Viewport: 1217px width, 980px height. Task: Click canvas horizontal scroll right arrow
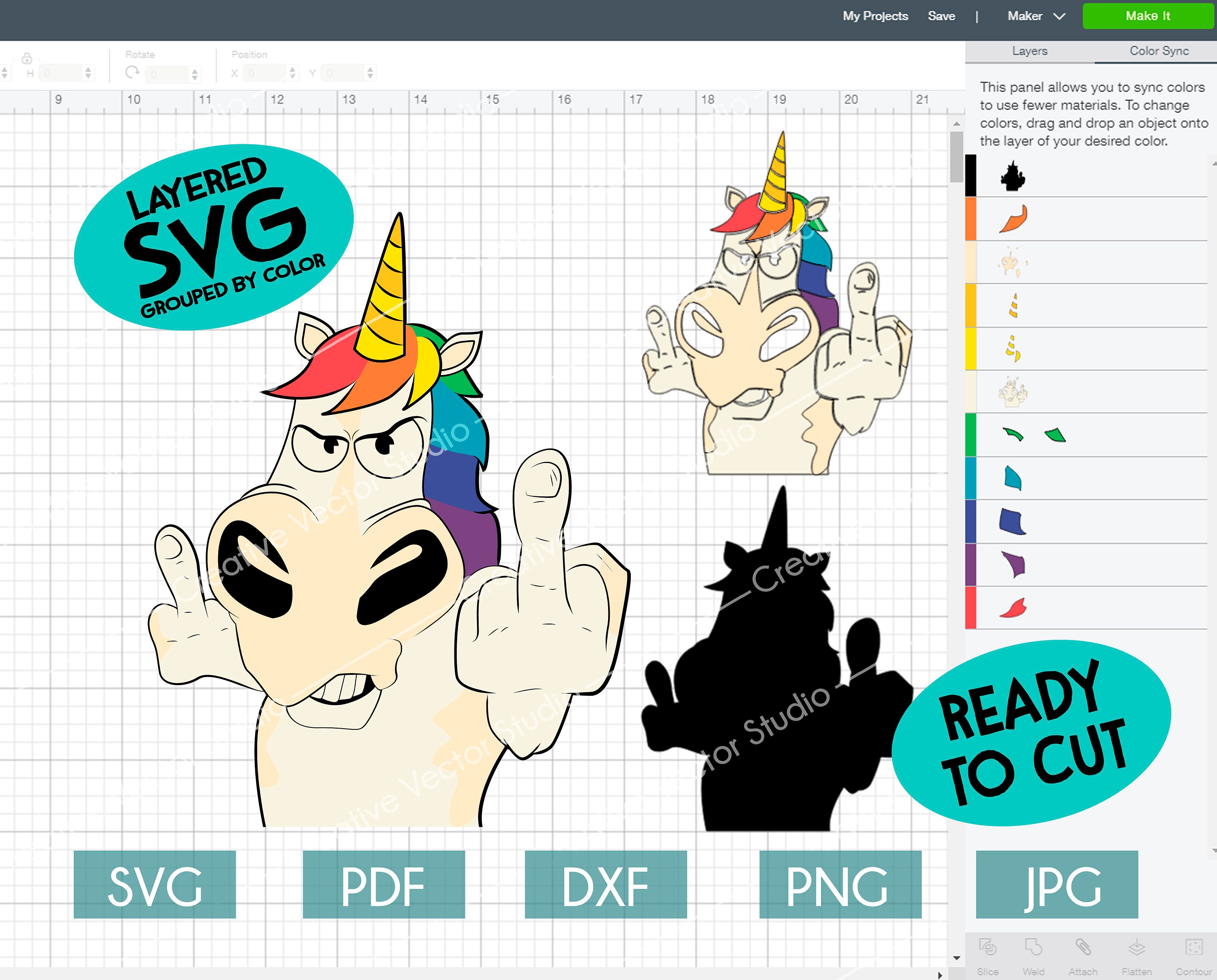point(940,975)
